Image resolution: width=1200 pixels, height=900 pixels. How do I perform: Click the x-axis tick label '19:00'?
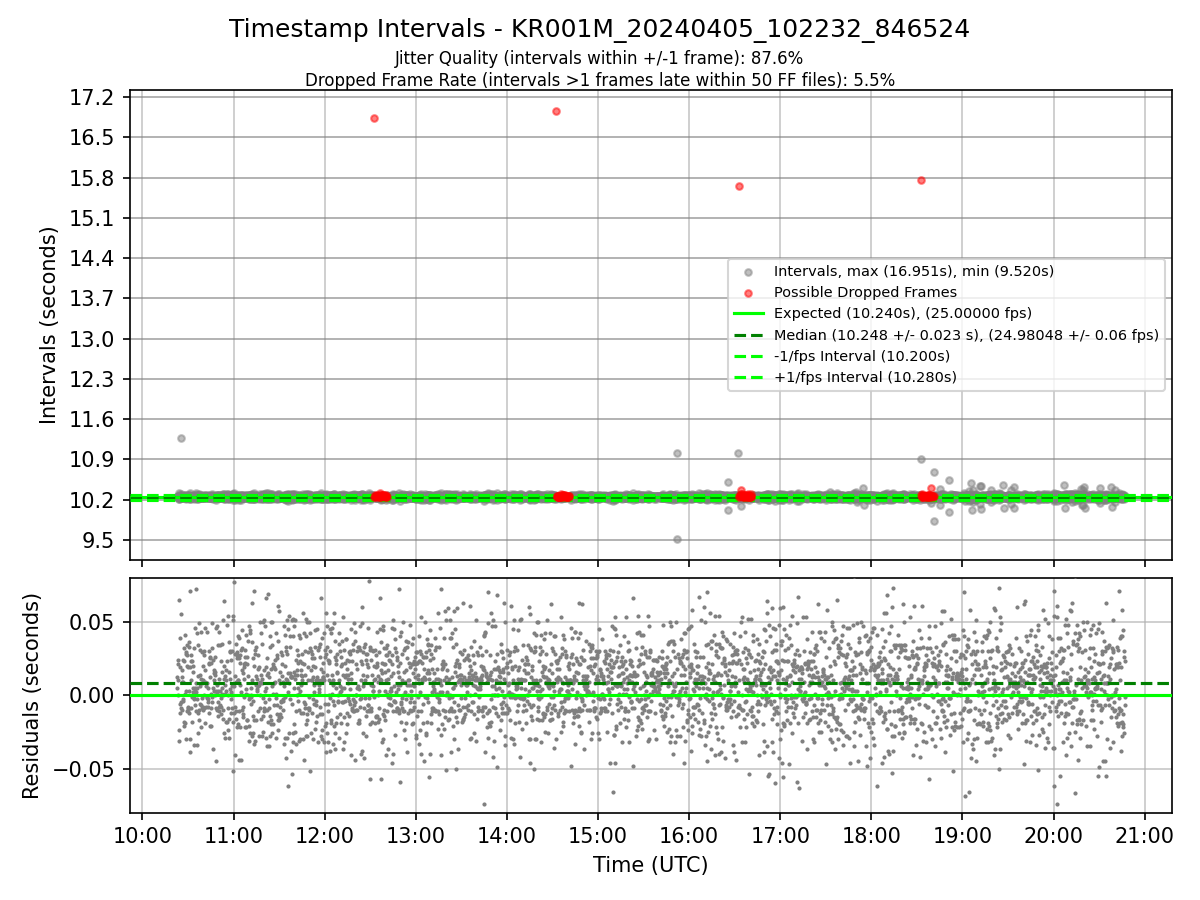coord(962,835)
